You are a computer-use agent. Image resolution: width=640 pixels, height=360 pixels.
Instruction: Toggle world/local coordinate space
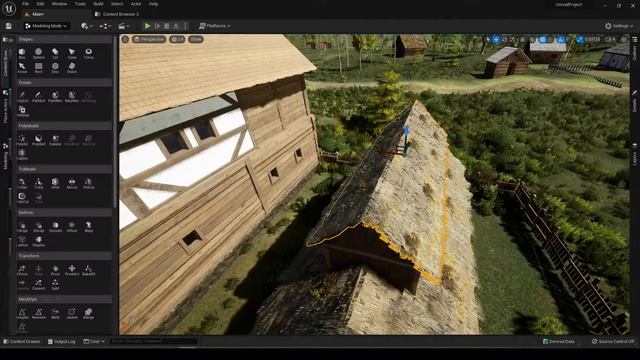click(523, 39)
